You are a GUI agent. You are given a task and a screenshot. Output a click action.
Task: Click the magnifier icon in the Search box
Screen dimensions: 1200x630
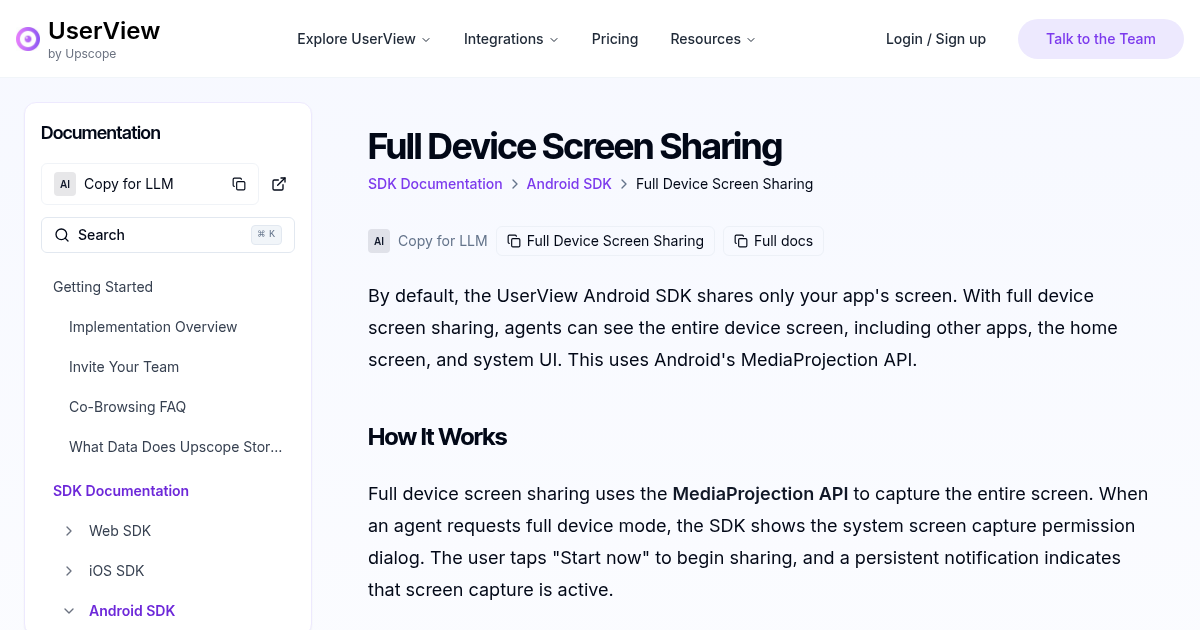[62, 235]
